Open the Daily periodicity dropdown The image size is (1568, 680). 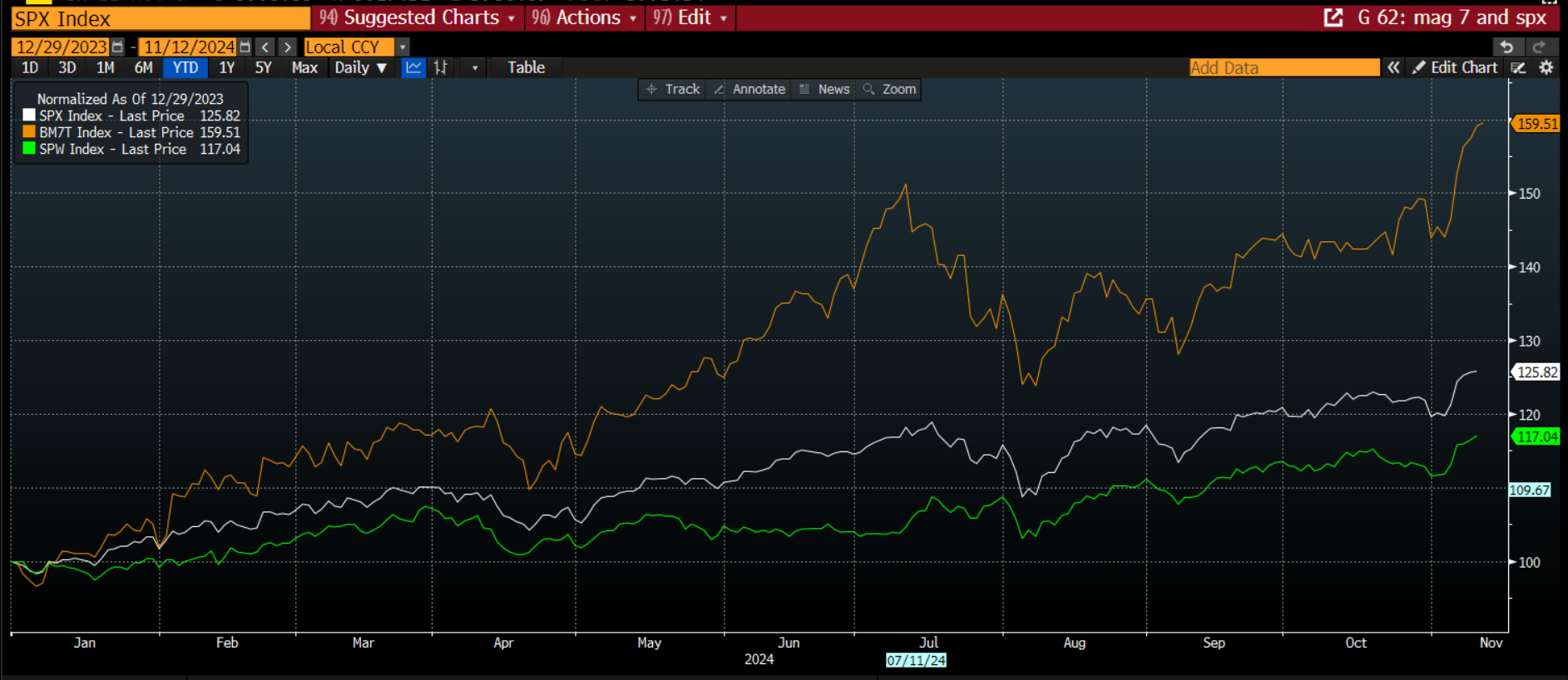(x=361, y=67)
